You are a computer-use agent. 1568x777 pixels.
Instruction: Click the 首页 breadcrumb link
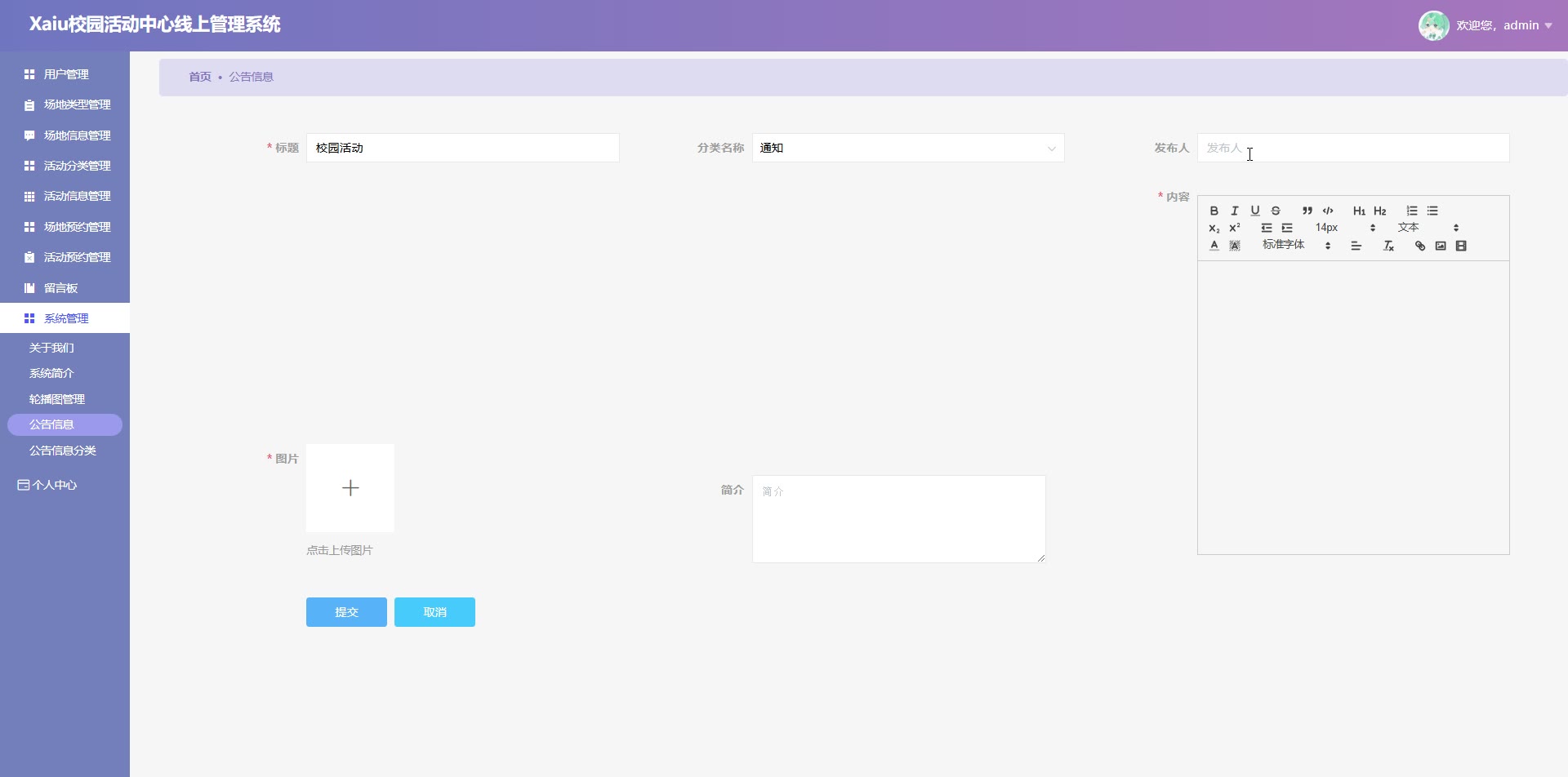tap(200, 77)
